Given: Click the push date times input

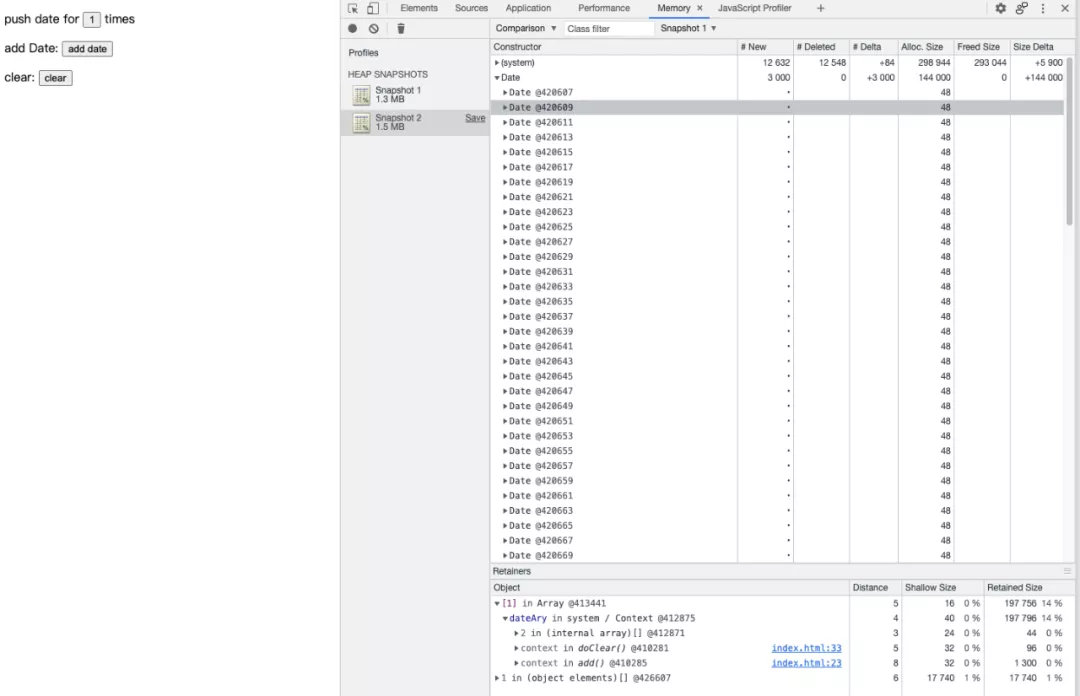Looking at the screenshot, I should tap(92, 19).
